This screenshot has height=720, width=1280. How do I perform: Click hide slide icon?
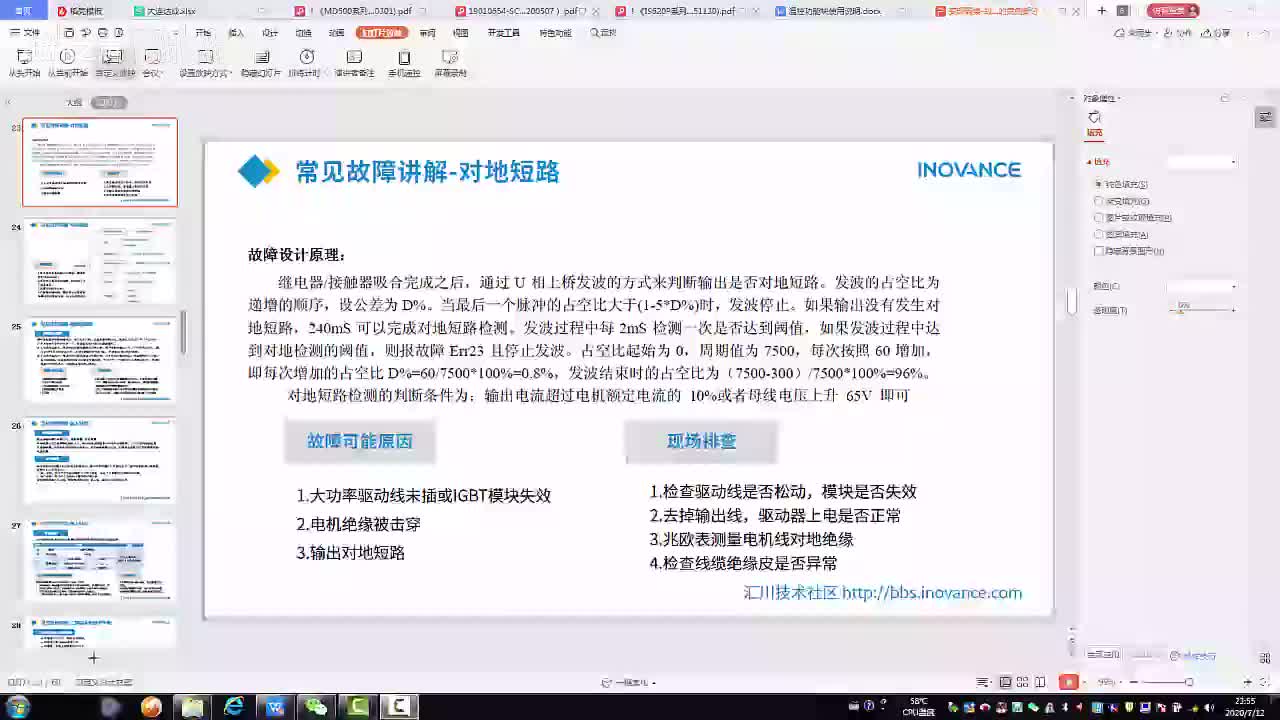(x=262, y=57)
